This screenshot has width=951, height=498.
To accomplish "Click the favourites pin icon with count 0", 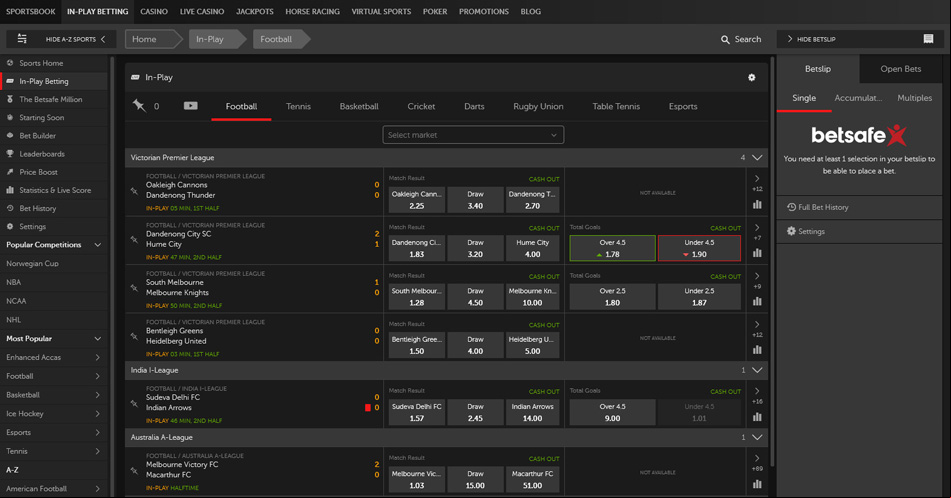I will [x=139, y=106].
